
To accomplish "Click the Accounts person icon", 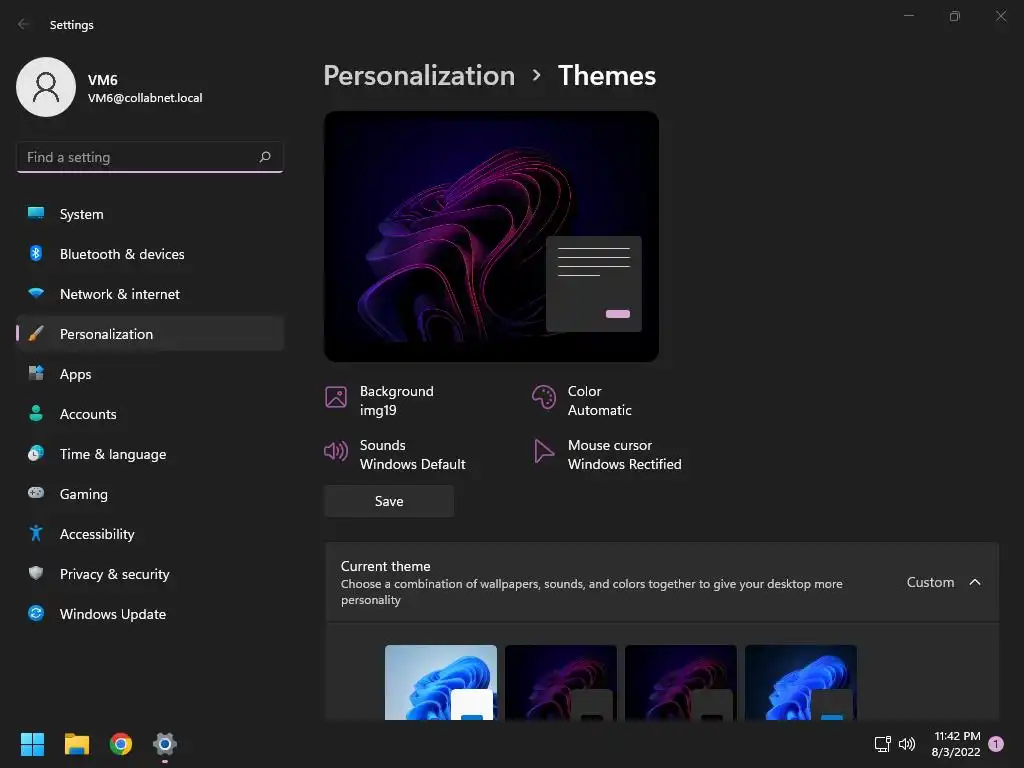I will (36, 413).
